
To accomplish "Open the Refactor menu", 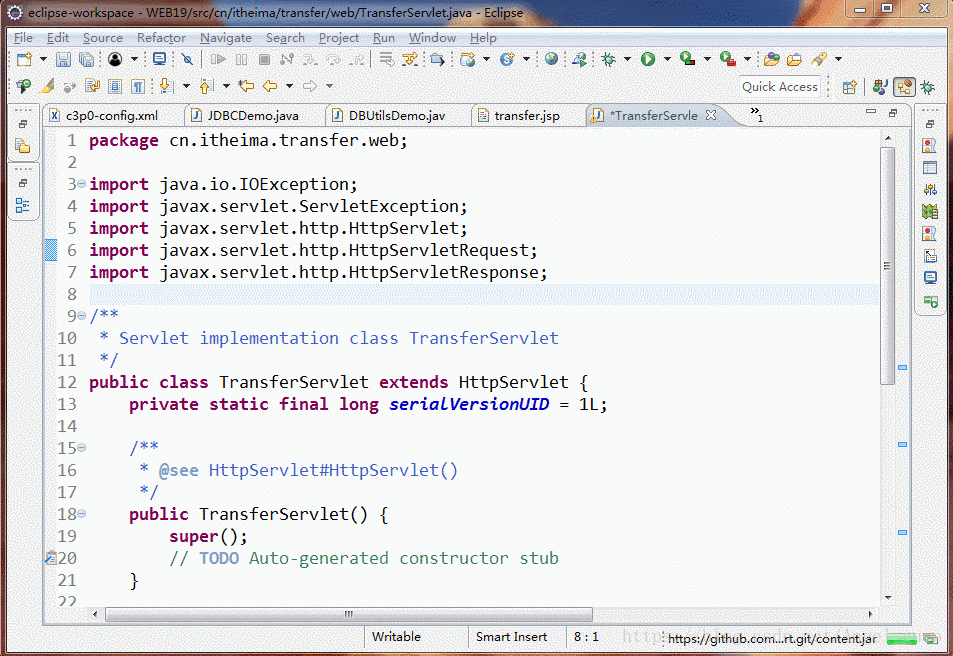I will (161, 38).
